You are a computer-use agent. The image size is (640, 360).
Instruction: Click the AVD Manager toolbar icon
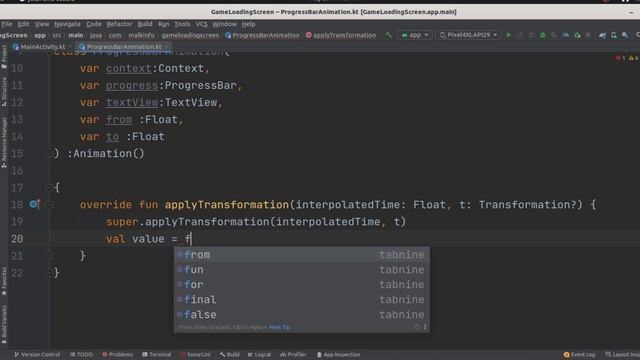tap(614, 36)
